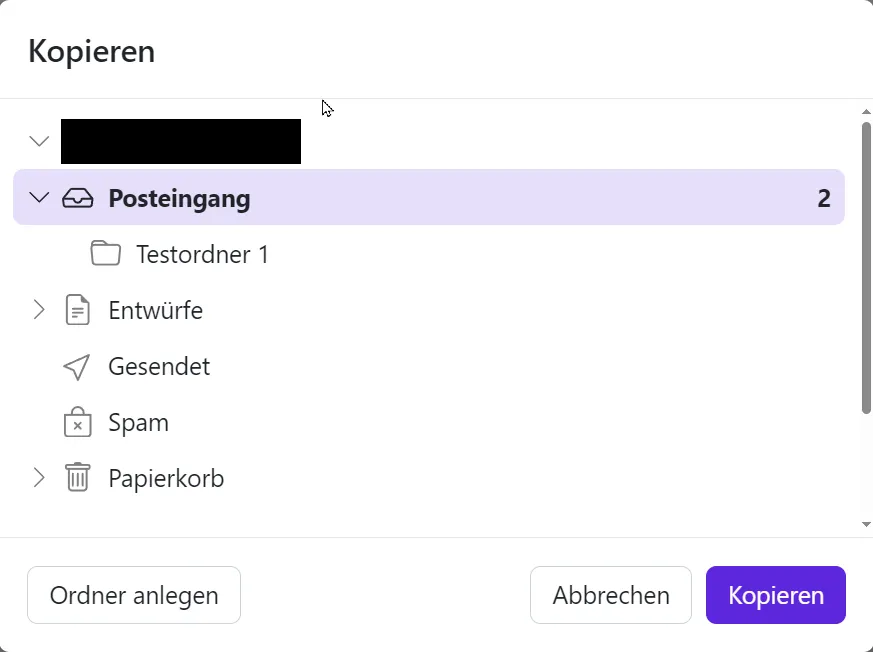Cancel the dialog via Abbrechen

click(x=610, y=595)
